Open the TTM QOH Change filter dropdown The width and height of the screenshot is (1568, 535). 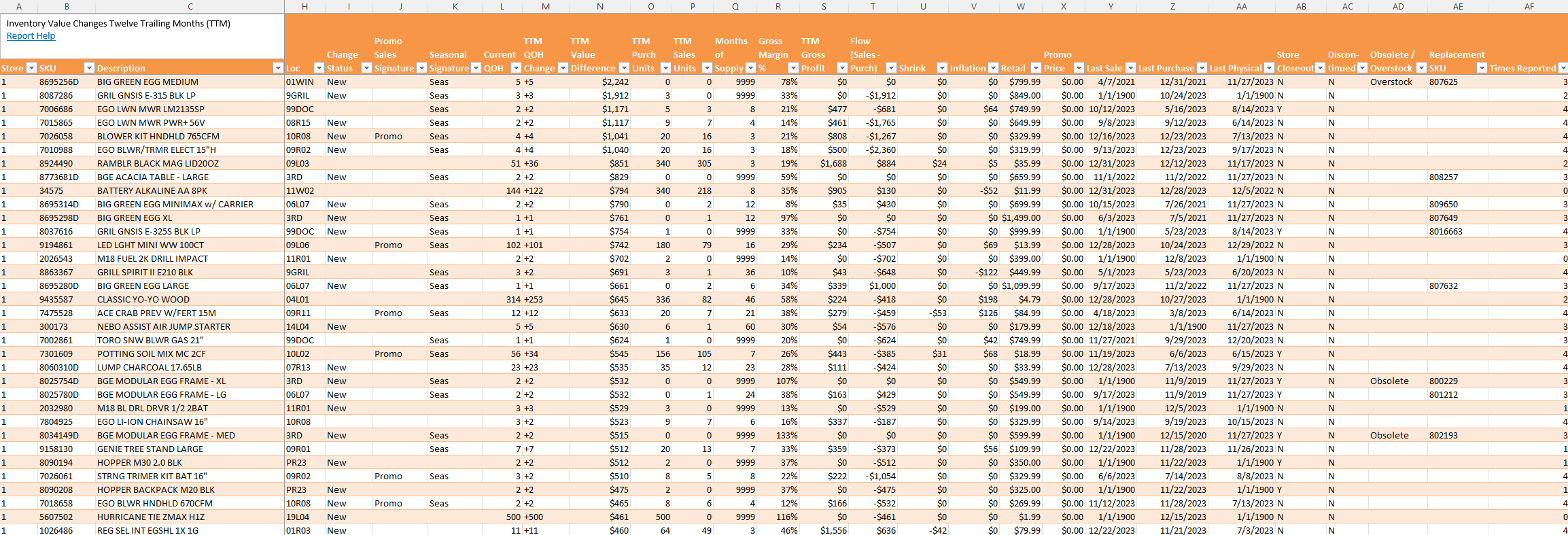pos(563,68)
